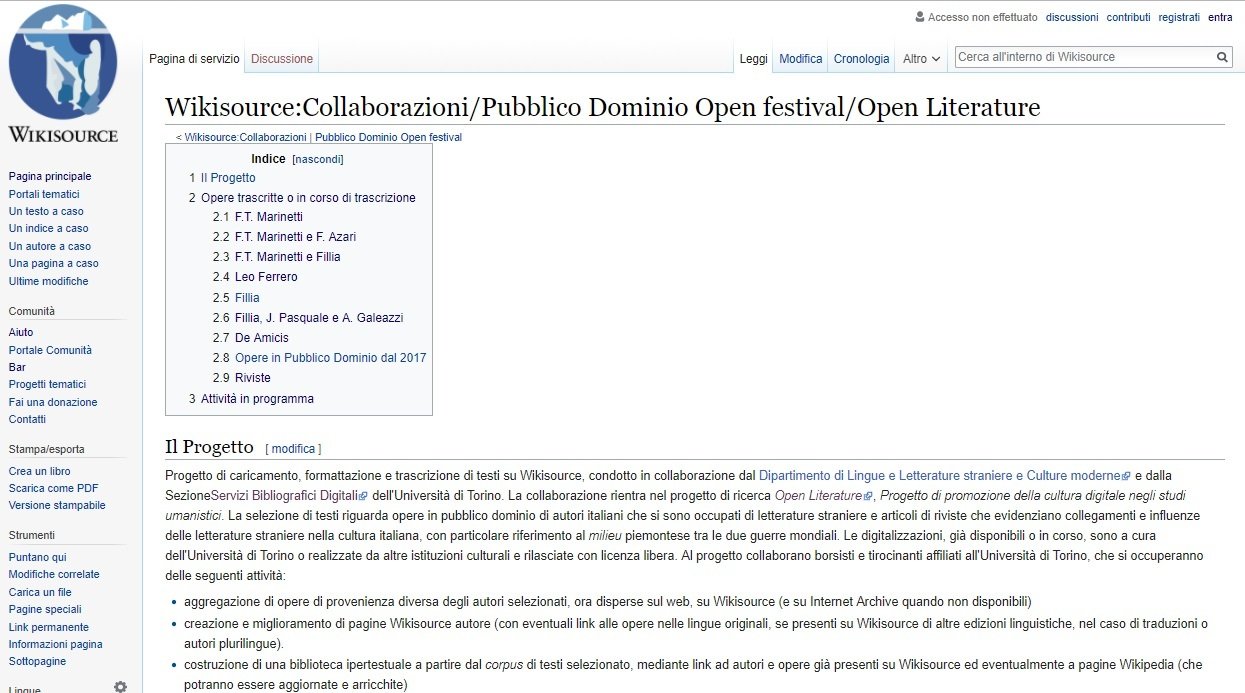The image size is (1245, 693).
Task: Open the Modifica tab
Action: tap(800, 59)
